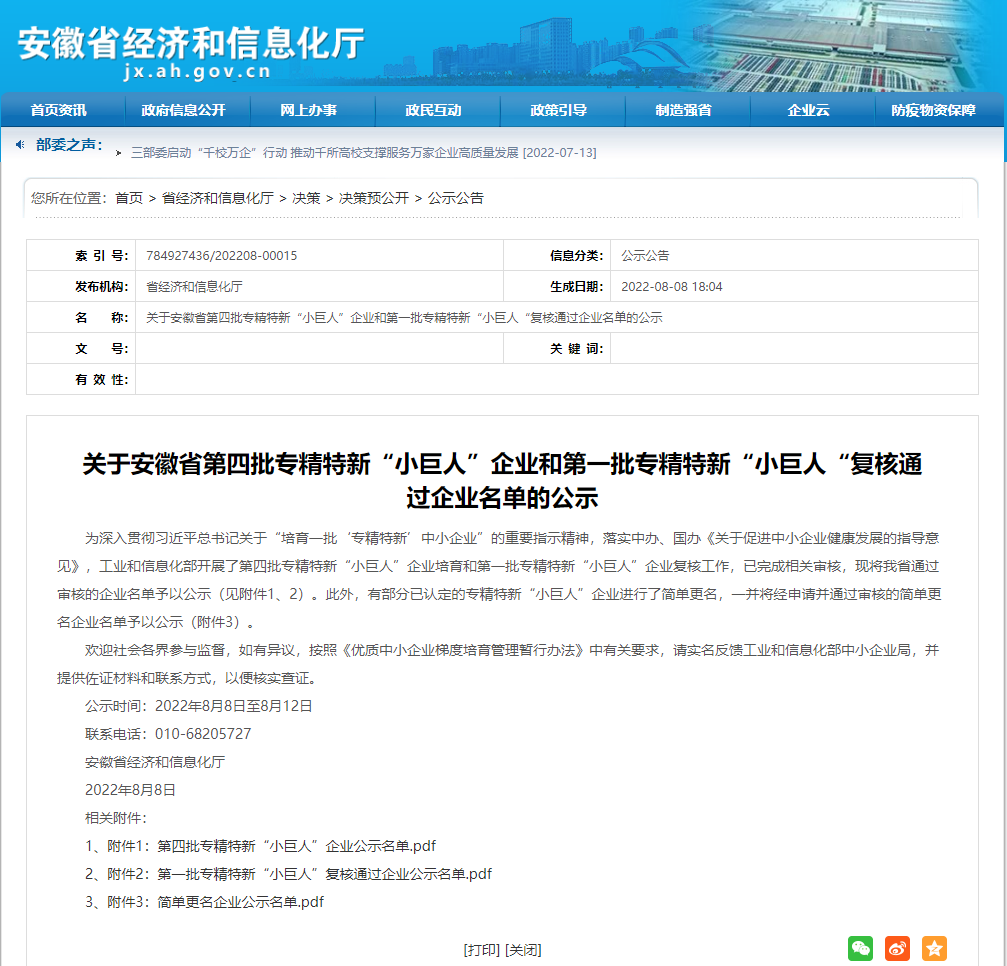This screenshot has height=966, width=1007.
Task: Share the notice via the red Weibo icon
Action: 897,949
